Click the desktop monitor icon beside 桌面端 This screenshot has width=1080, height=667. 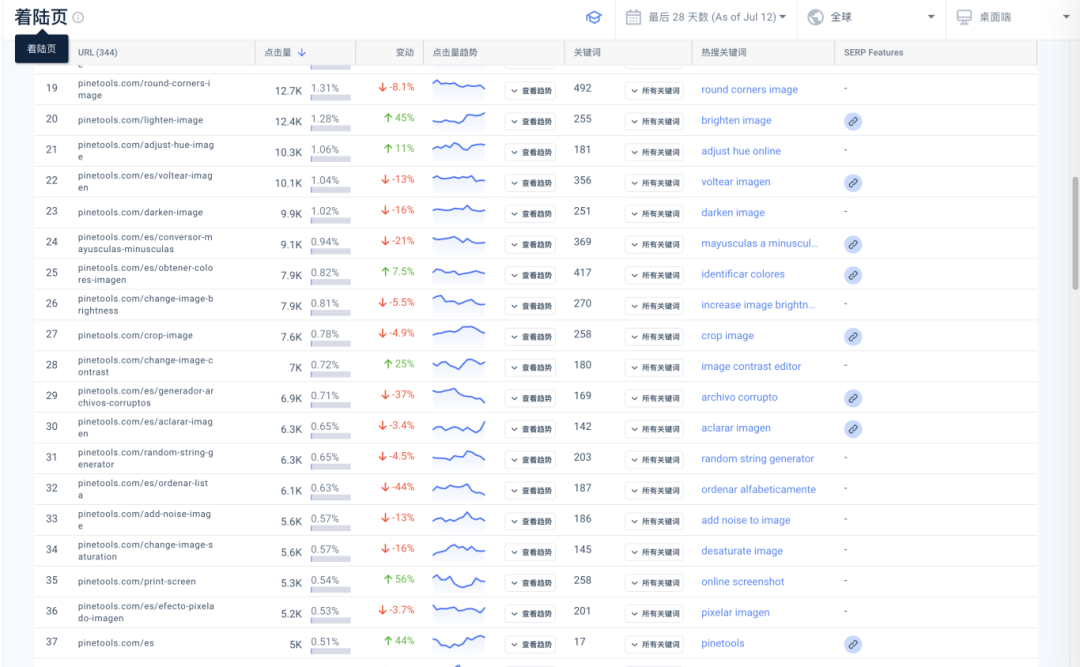tap(964, 17)
